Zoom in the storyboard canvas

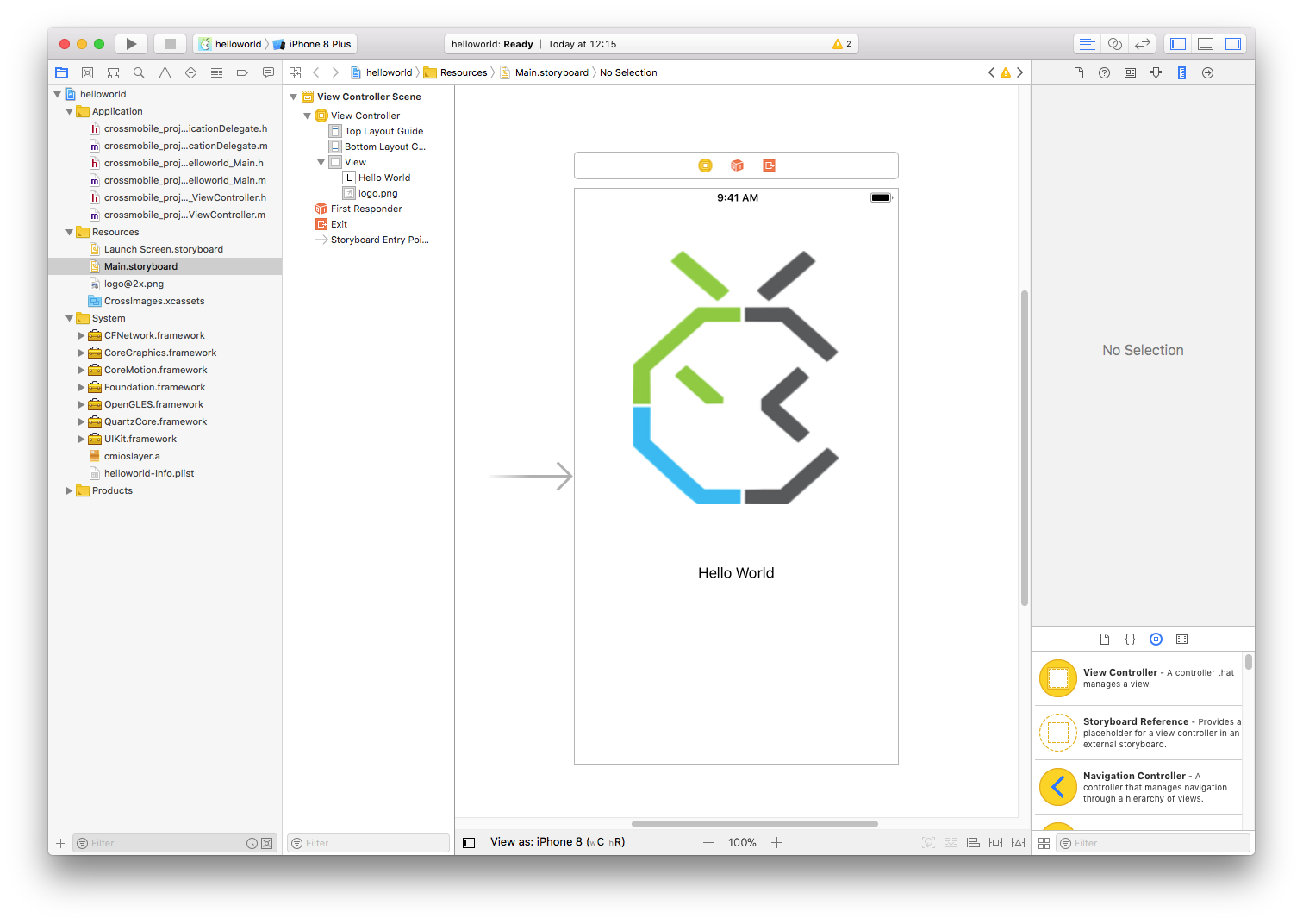pos(776,843)
